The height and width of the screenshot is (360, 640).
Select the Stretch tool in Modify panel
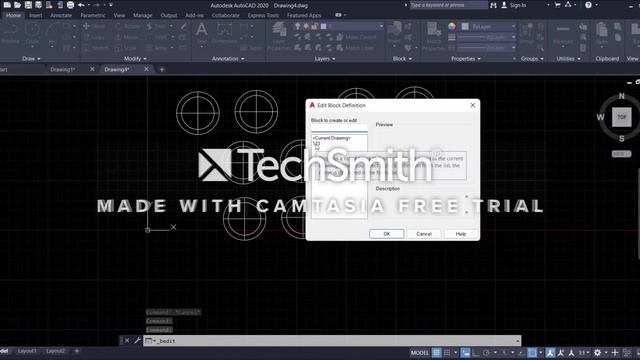(95, 48)
